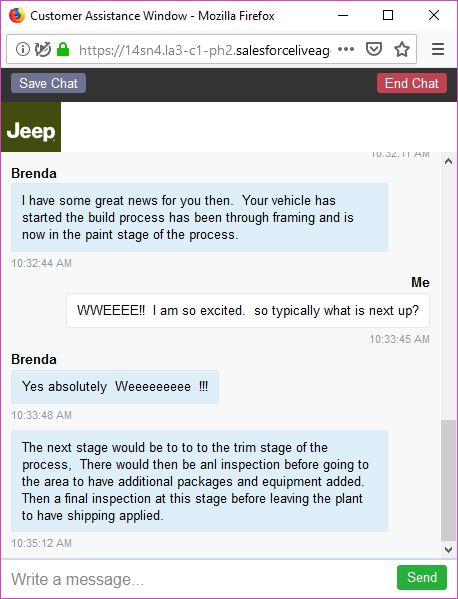Viewport: 458px width, 599px height.
Task: Maximize the Customer Assistance window
Action: click(x=388, y=16)
